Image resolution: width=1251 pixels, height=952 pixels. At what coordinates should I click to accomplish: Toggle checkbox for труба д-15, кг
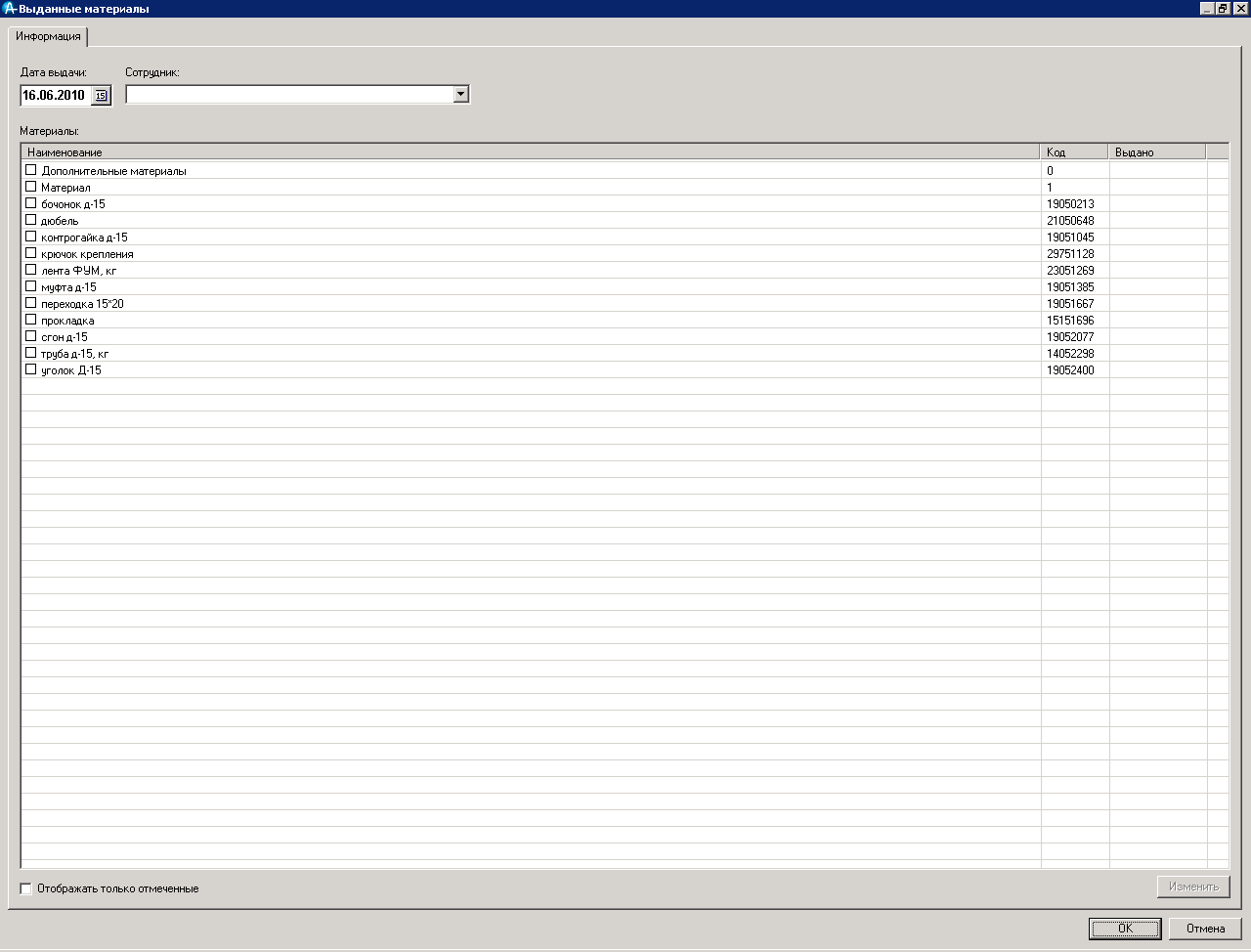[x=31, y=353]
